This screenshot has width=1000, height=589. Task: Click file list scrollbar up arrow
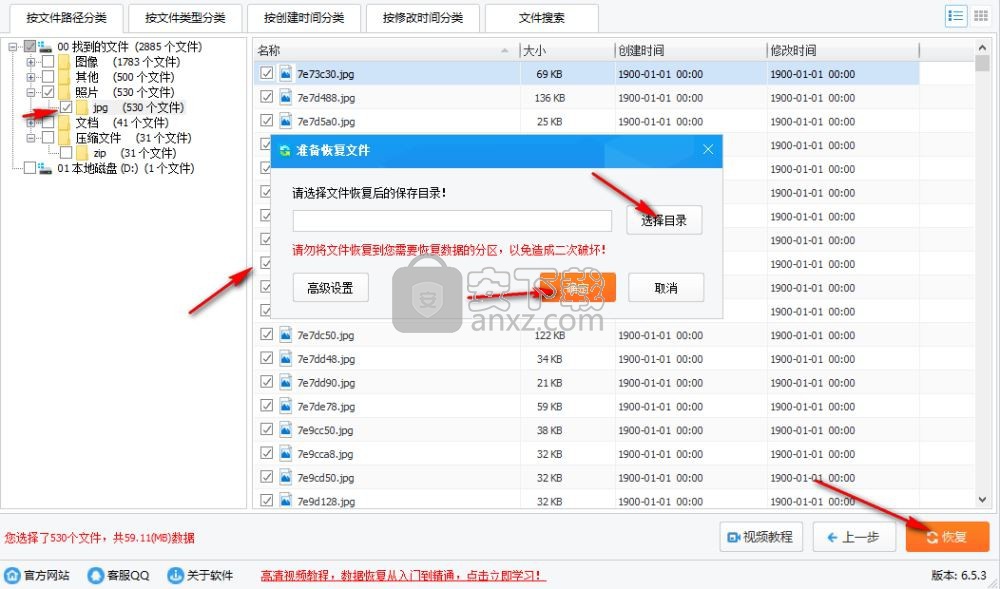coord(982,48)
